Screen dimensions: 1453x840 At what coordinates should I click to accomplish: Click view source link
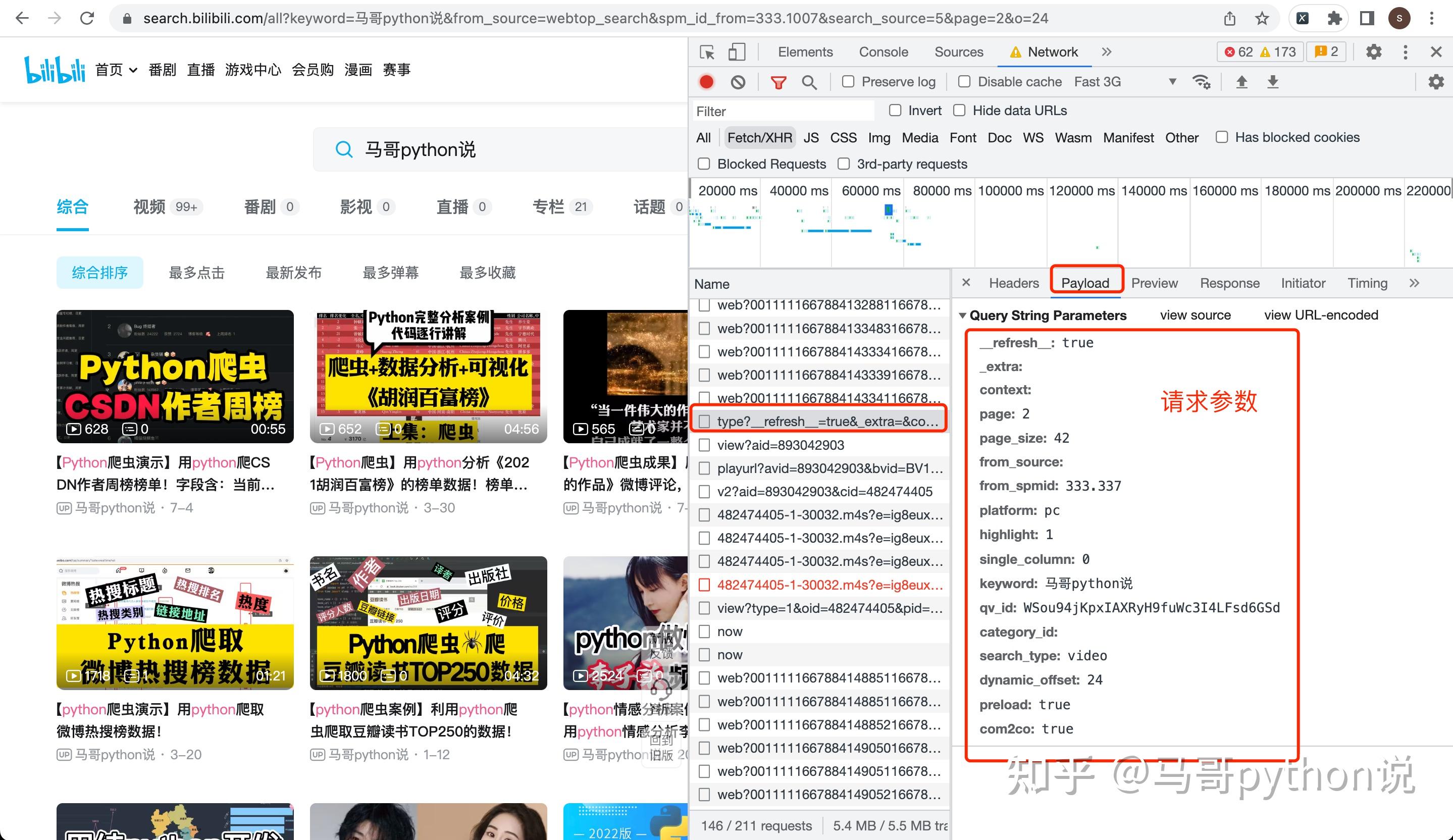[x=1195, y=316]
